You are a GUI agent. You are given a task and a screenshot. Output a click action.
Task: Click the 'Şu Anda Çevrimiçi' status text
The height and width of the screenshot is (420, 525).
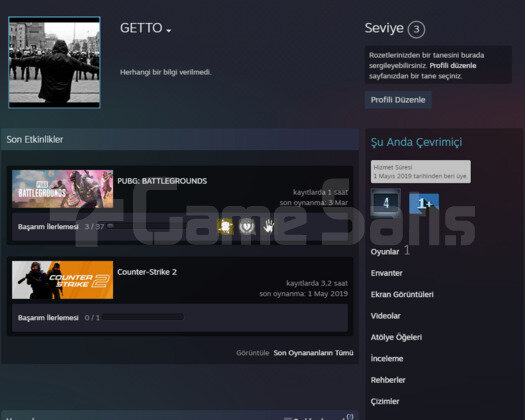click(416, 142)
